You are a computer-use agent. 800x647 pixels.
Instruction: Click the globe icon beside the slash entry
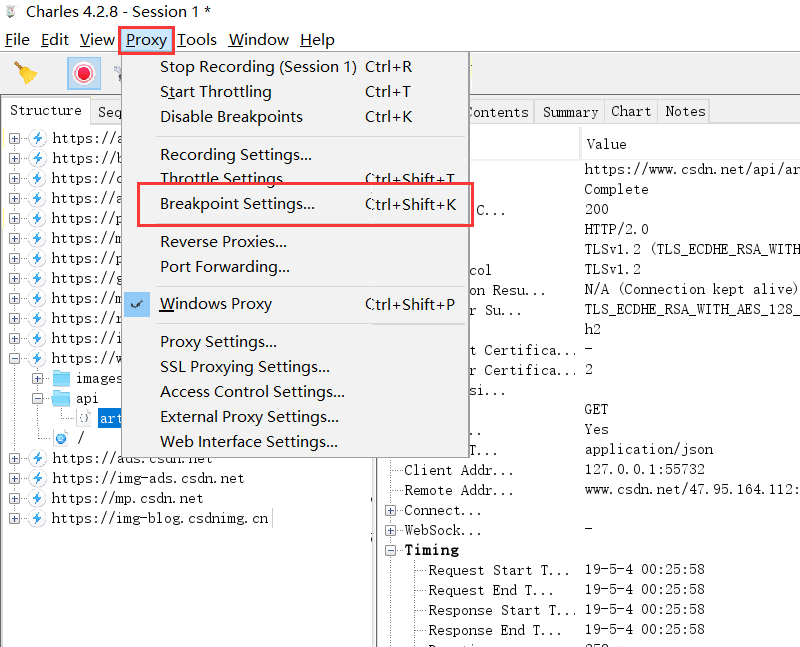coord(61,438)
